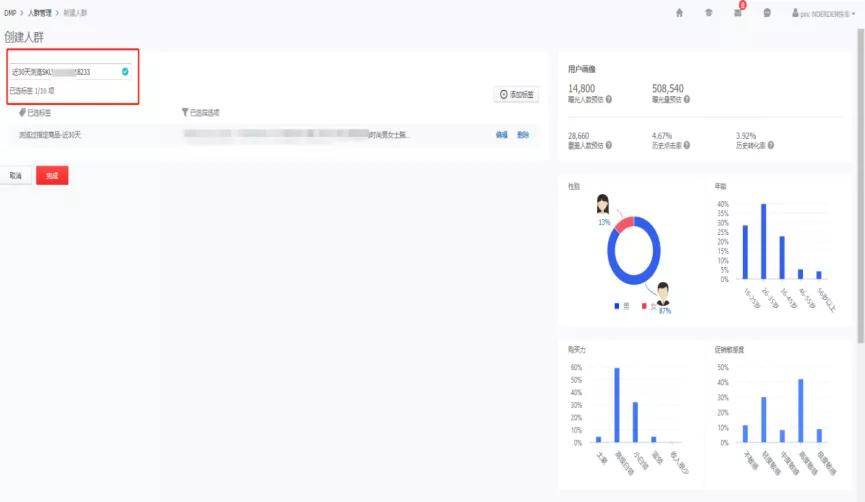Open the chat message icon

(767, 13)
